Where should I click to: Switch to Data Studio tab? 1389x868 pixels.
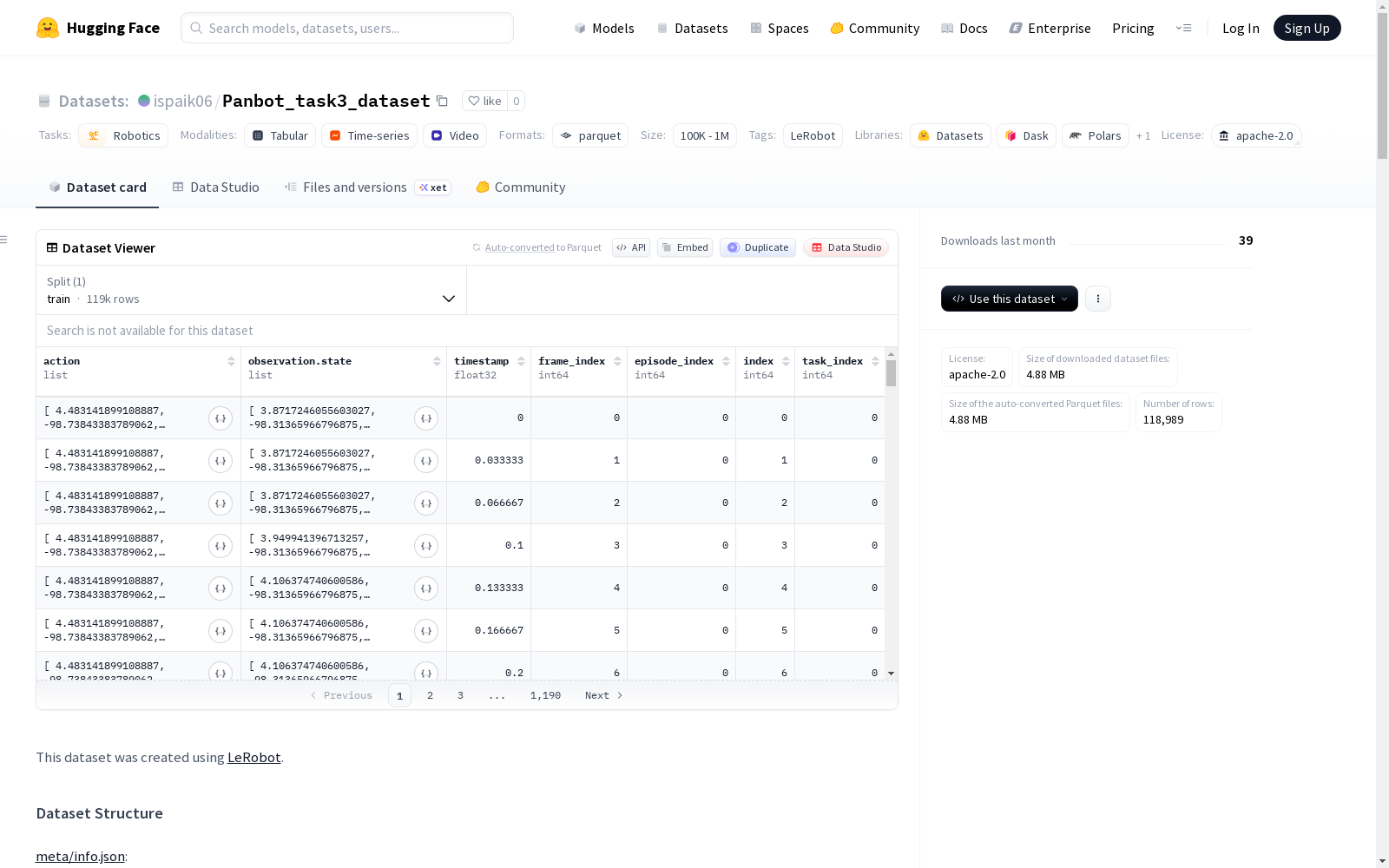(216, 187)
